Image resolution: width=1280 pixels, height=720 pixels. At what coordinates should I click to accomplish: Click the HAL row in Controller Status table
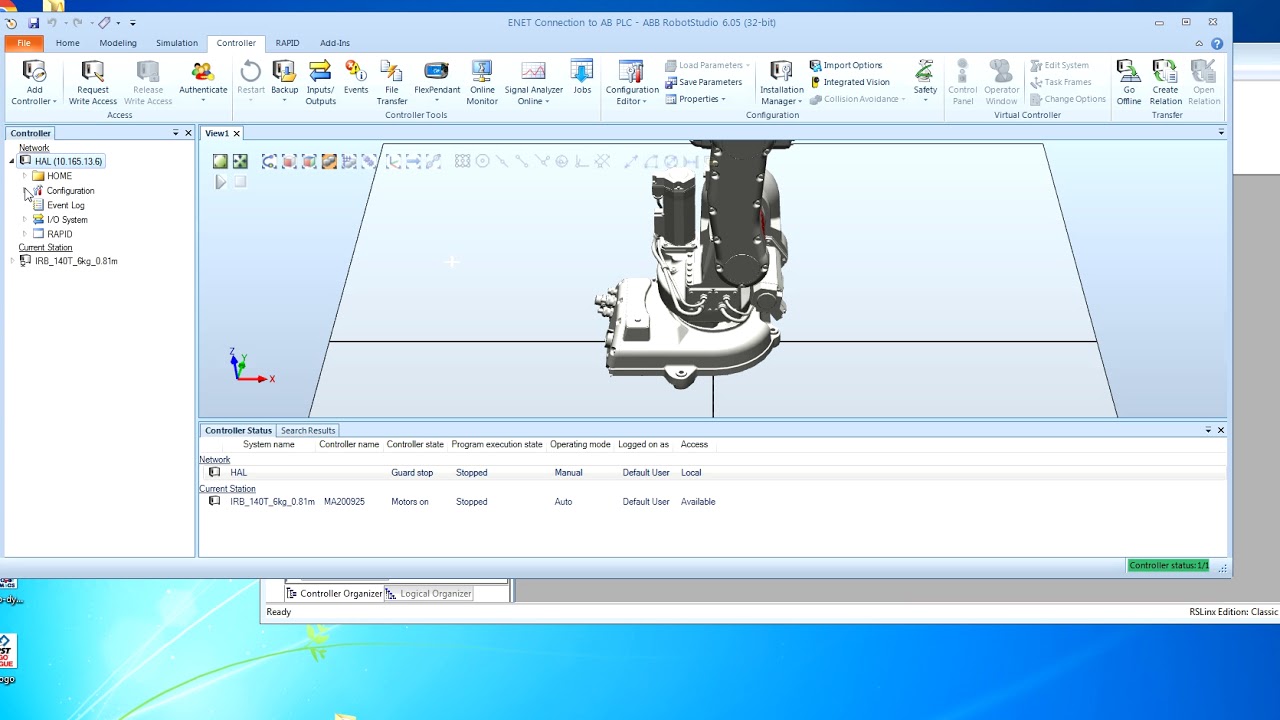click(x=712, y=473)
